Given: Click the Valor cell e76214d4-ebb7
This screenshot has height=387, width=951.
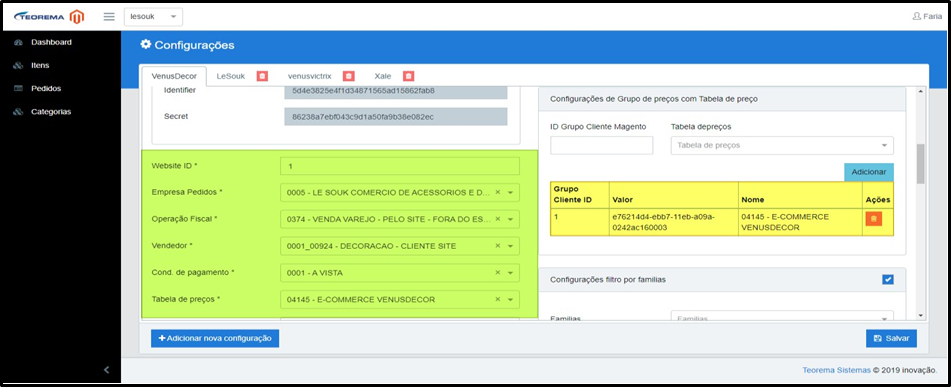Looking at the screenshot, I should (674, 222).
